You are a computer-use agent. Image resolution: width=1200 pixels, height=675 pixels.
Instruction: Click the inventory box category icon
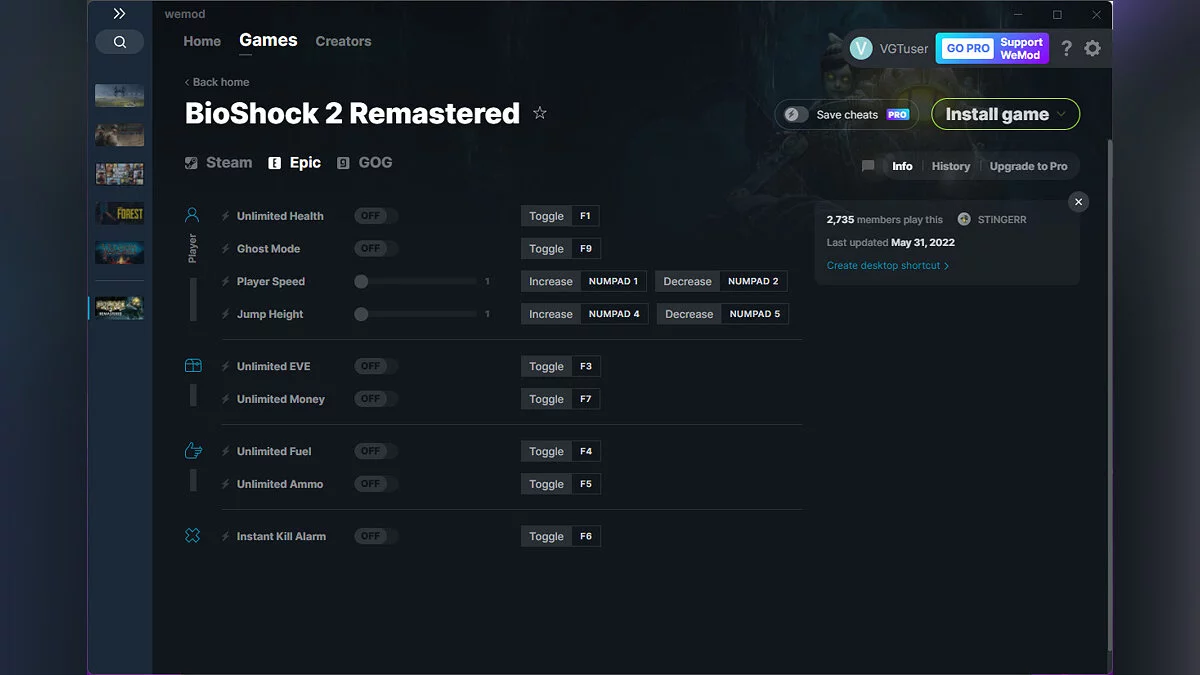[x=193, y=366]
